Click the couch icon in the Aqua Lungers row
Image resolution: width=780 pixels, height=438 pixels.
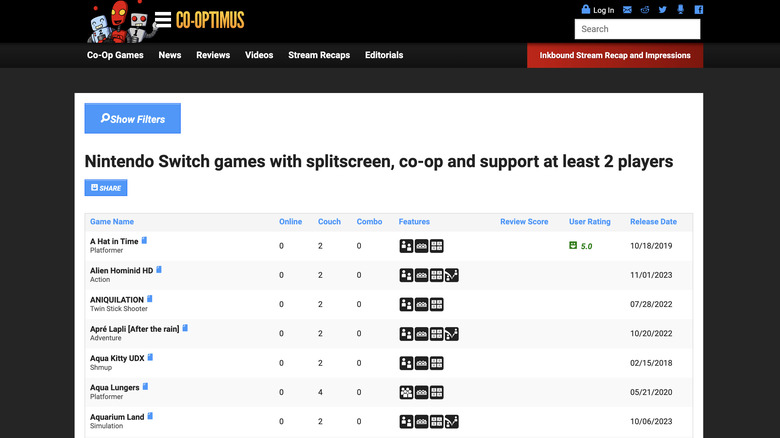pyautogui.click(x=421, y=392)
